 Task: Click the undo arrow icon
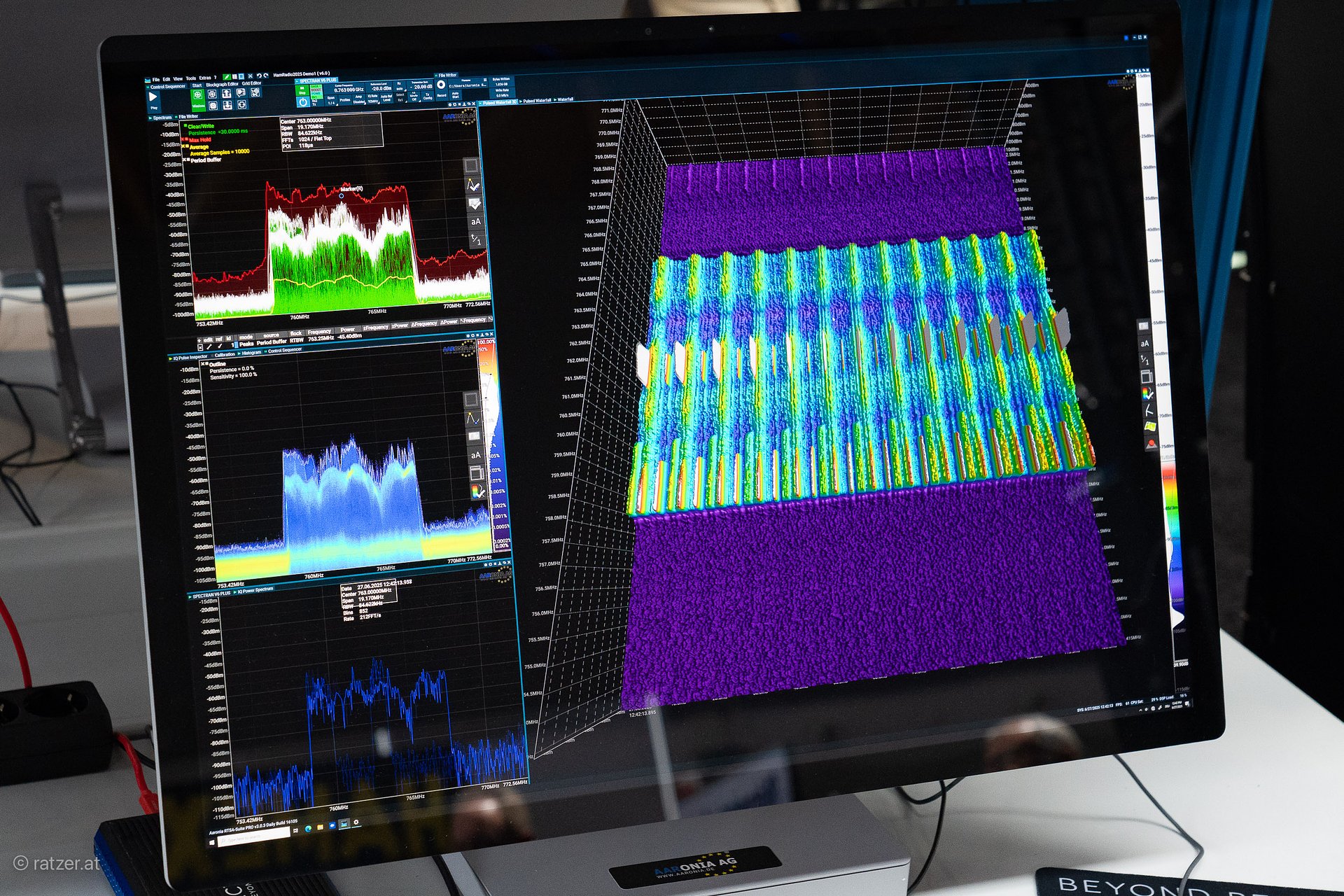(x=258, y=76)
